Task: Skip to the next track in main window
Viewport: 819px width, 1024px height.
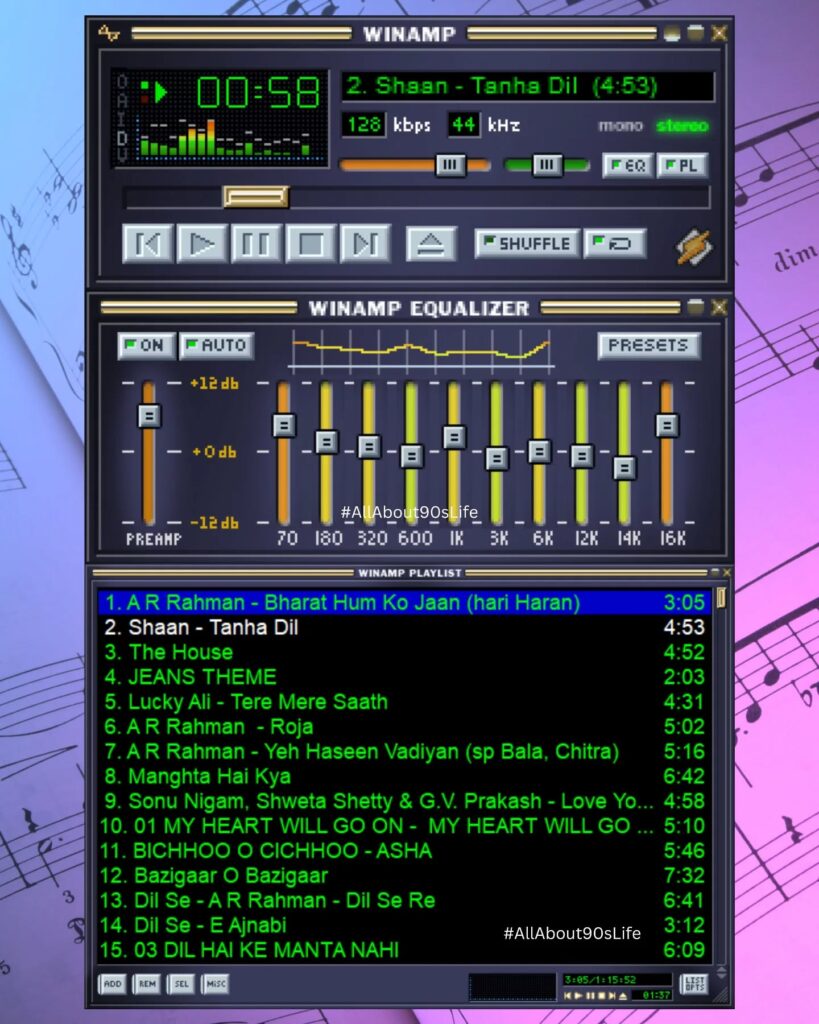Action: [365, 244]
